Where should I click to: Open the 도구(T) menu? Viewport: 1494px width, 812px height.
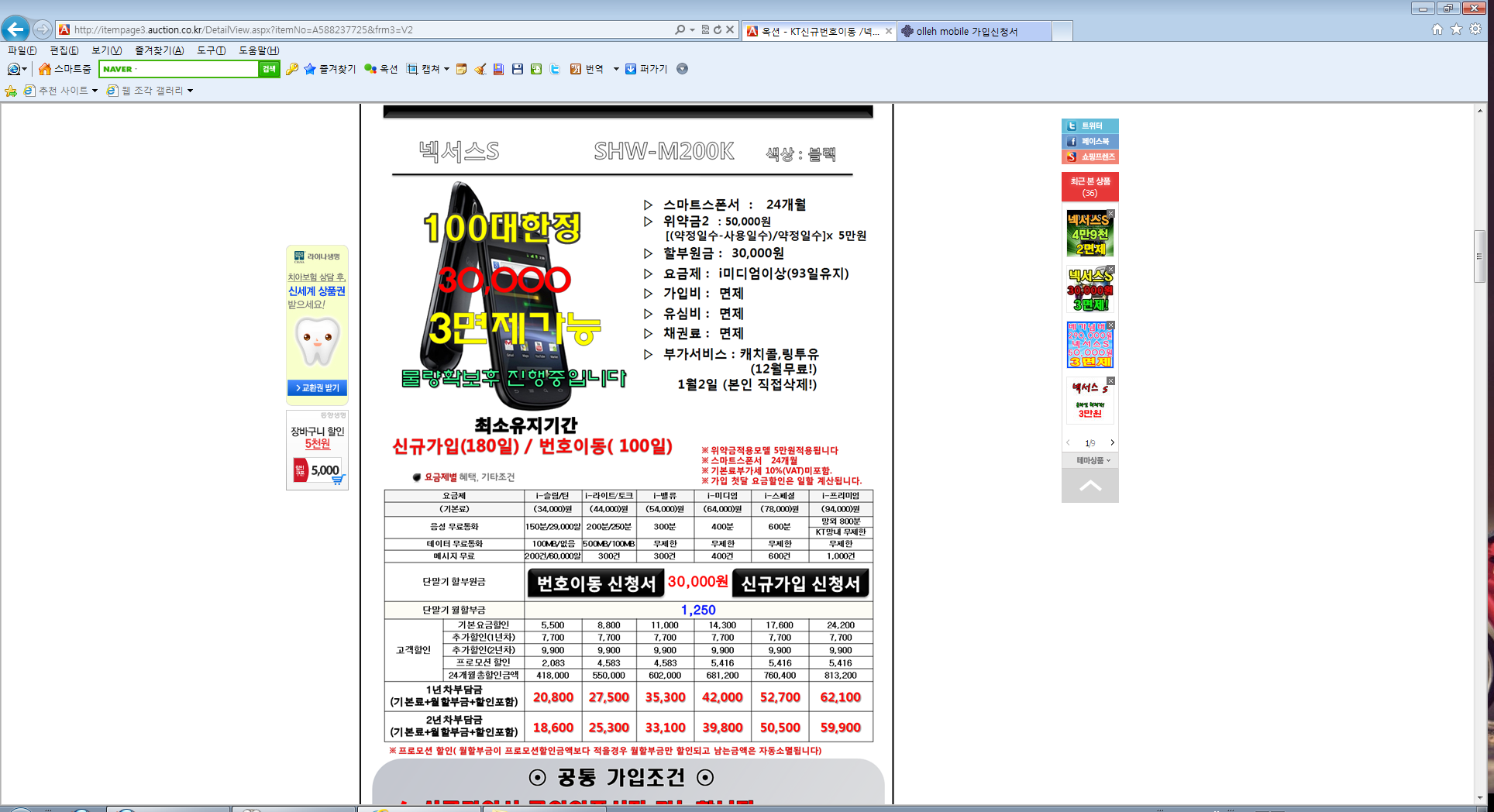[211, 50]
